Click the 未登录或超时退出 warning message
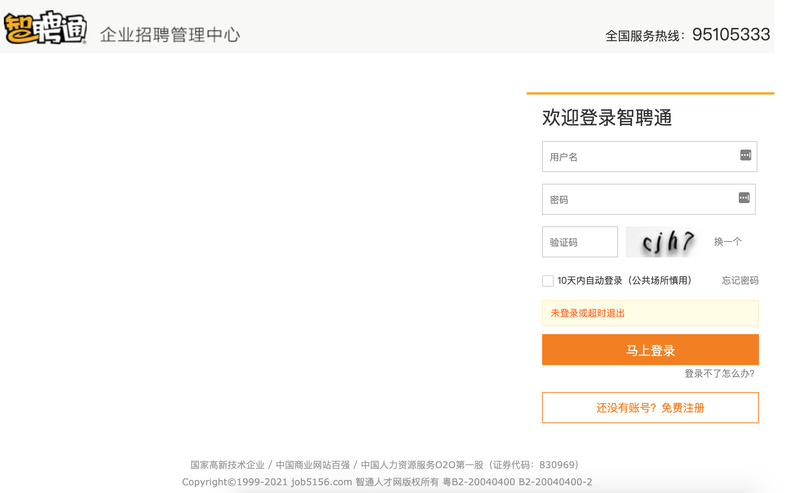The width and height of the screenshot is (800, 493). pos(651,313)
